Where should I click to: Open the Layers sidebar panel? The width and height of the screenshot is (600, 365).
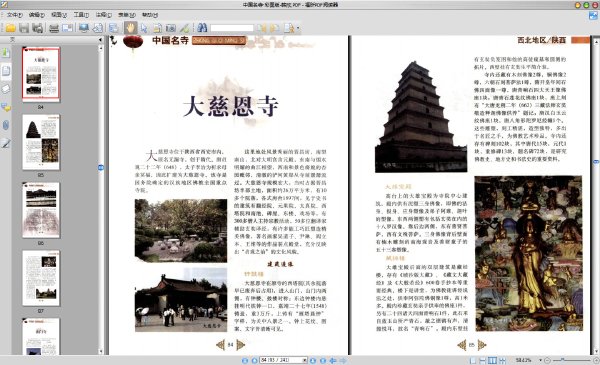(x=6, y=89)
